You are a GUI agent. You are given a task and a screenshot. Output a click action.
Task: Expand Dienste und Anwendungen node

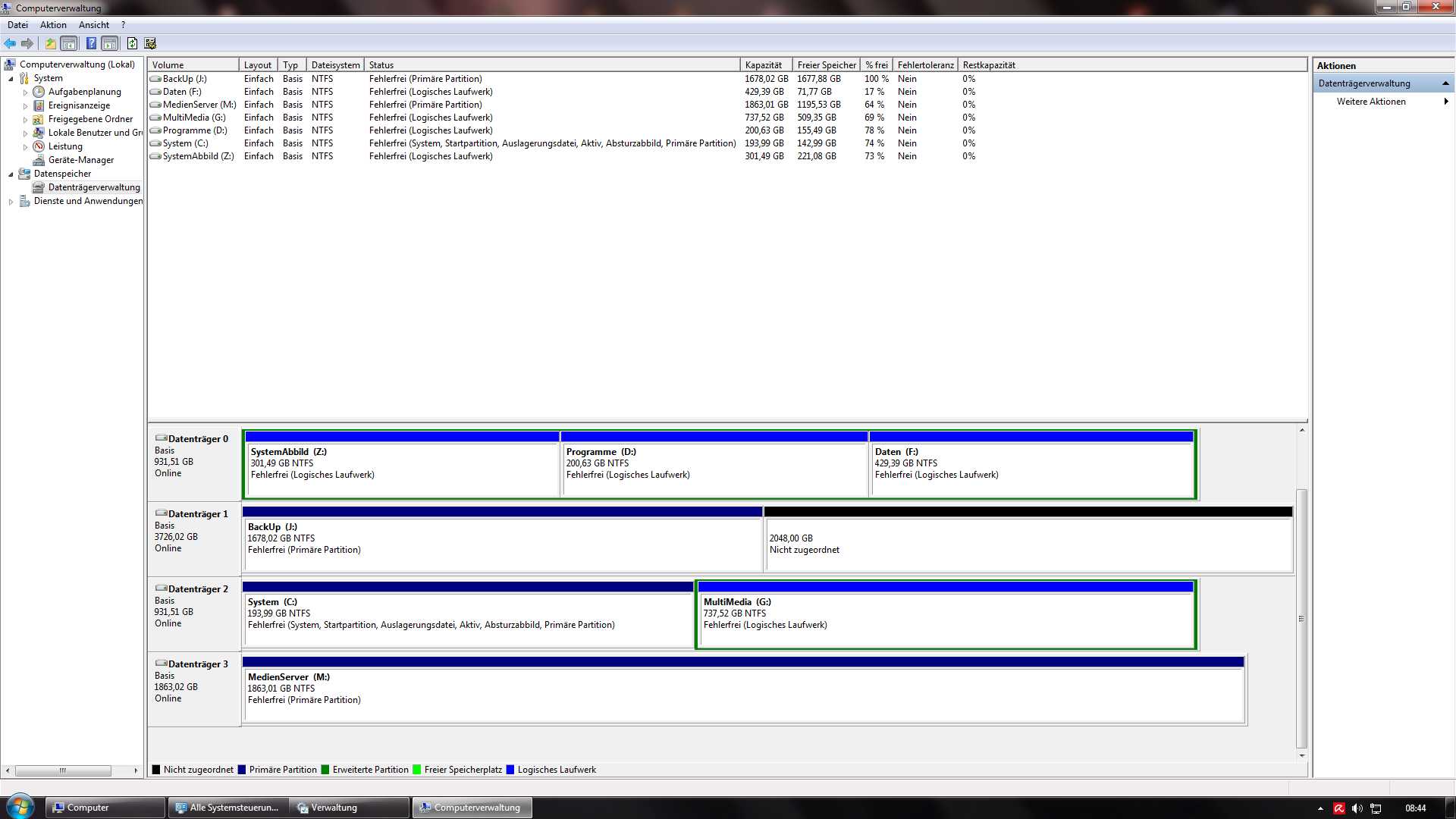11,202
